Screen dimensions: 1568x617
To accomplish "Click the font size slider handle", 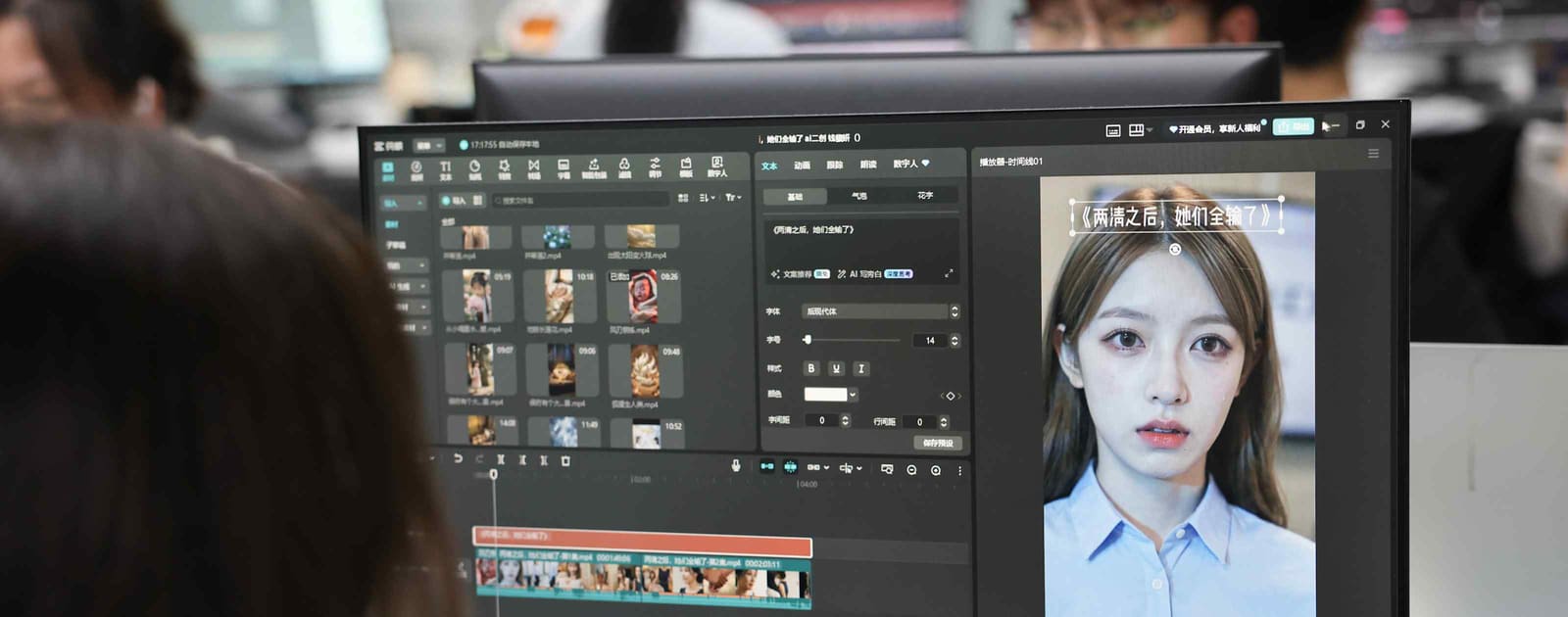I will 808,340.
